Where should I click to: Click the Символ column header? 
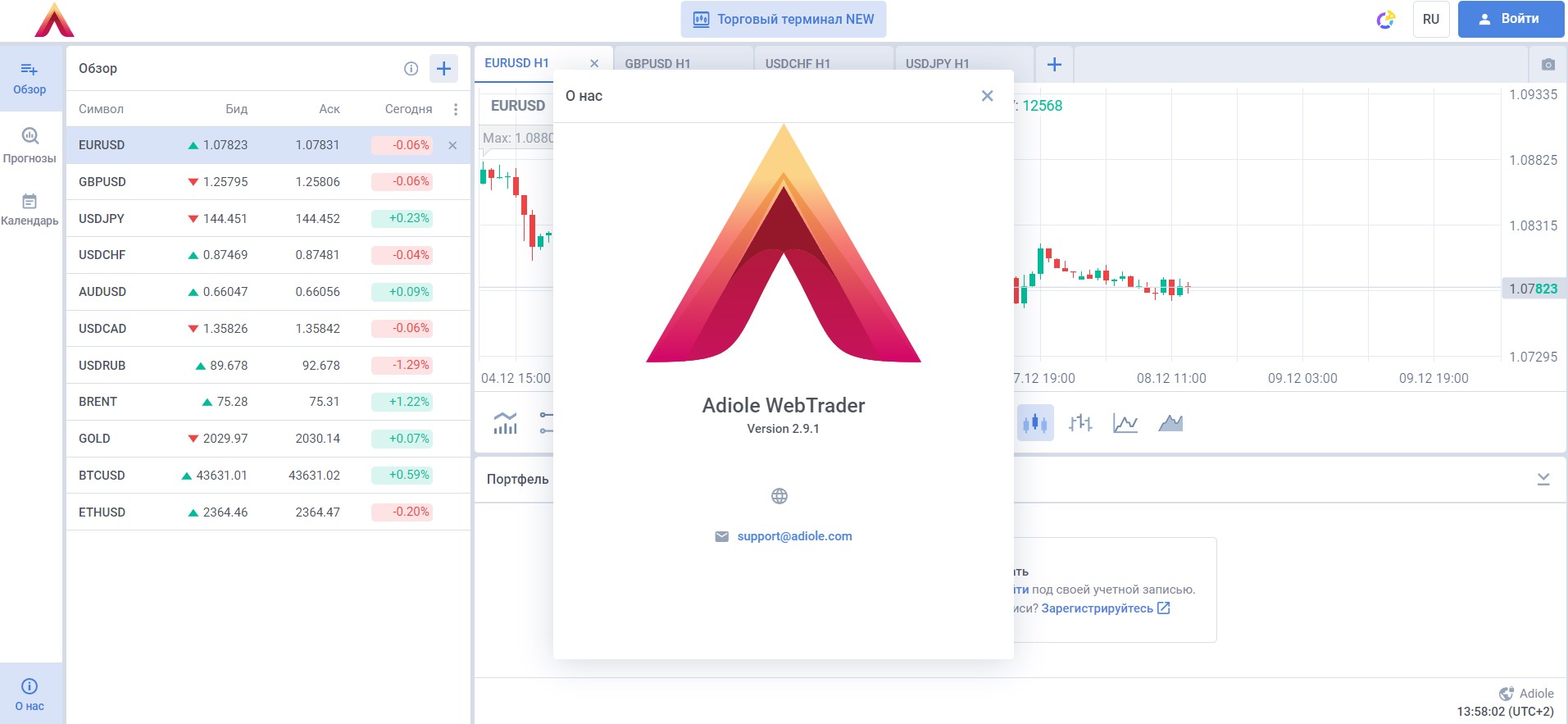click(x=101, y=109)
